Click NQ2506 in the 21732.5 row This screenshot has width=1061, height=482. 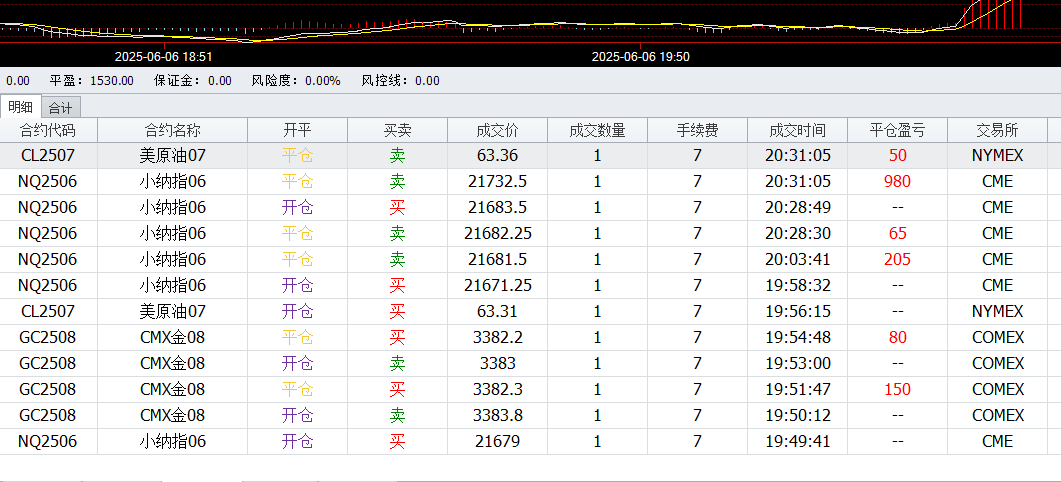(48, 181)
